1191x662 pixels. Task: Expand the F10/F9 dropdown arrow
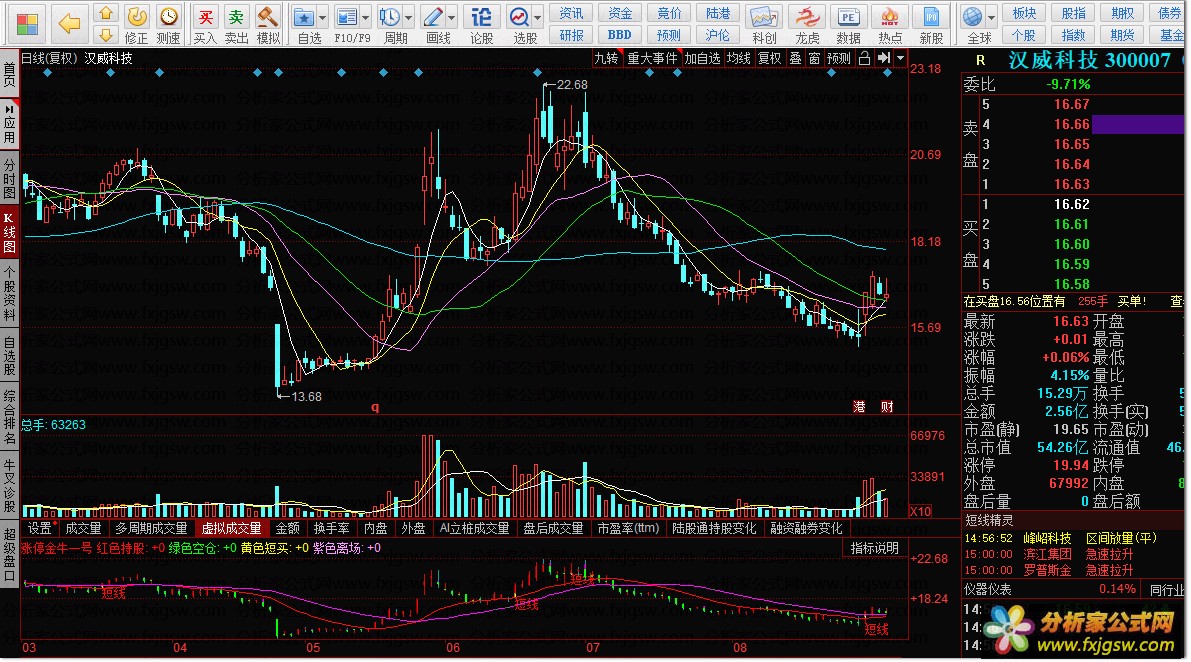366,17
